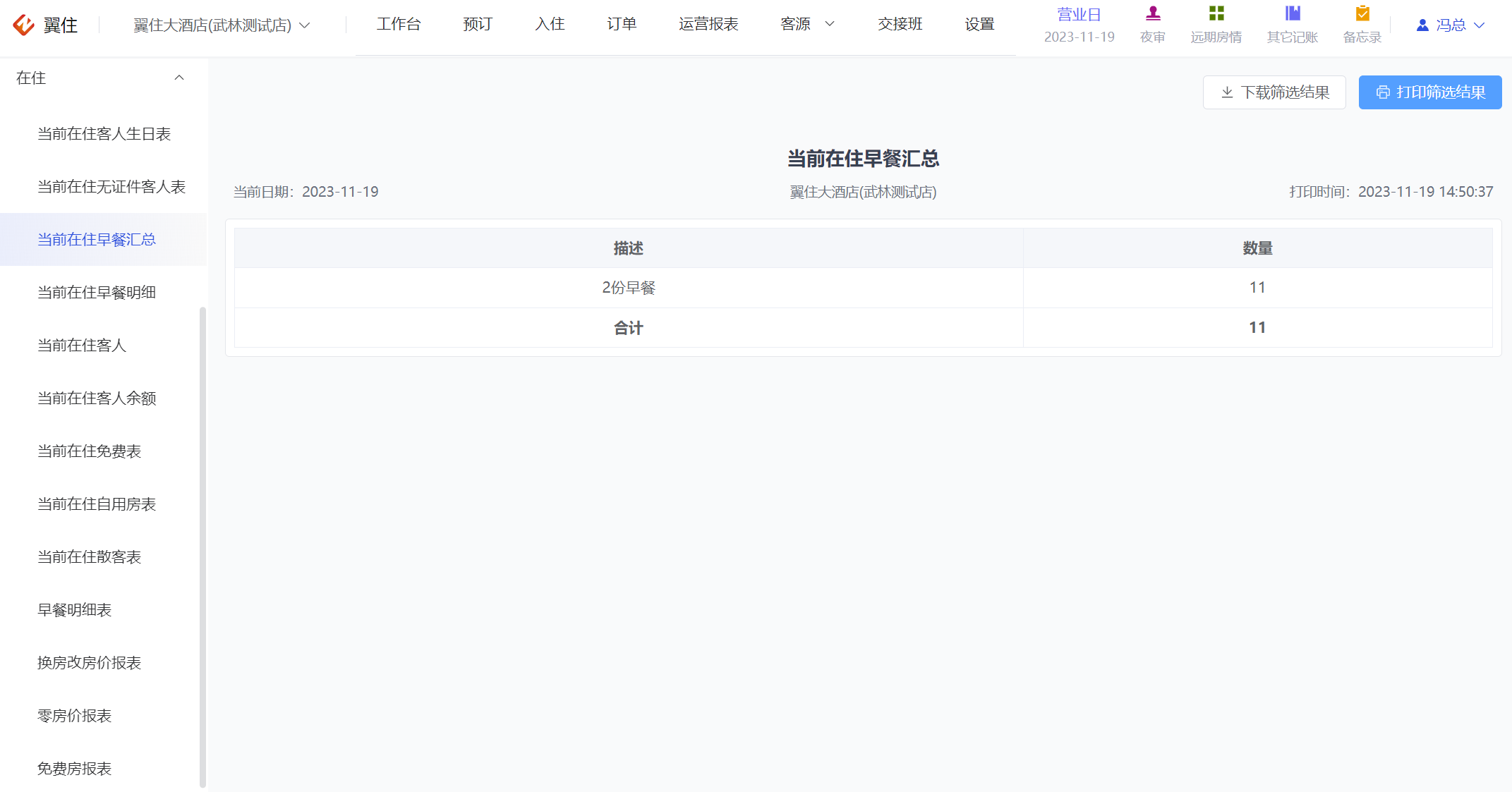Collapse the 在住 sidebar section
This screenshot has width=1512, height=792.
click(x=179, y=78)
